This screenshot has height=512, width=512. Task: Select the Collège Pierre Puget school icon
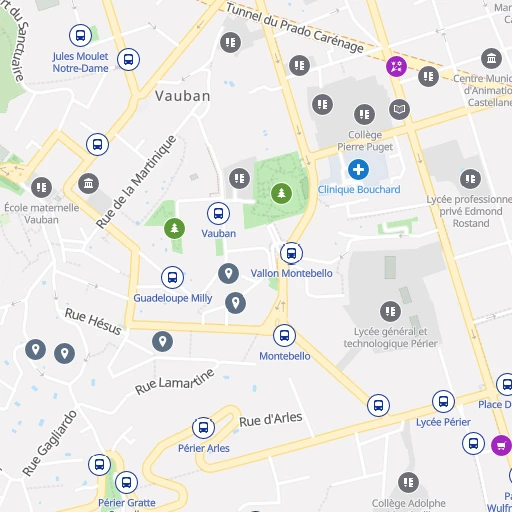pyautogui.click(x=364, y=114)
